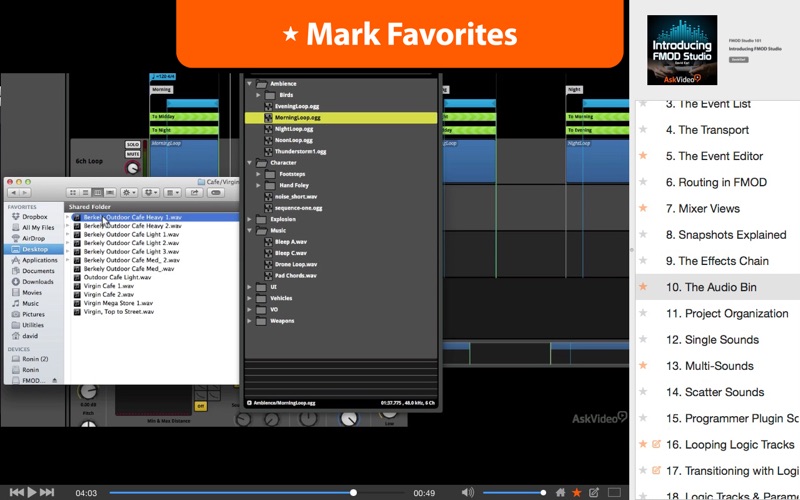The width and height of the screenshot is (800, 500).
Task: Expand the Weapons folder
Action: pyautogui.click(x=249, y=321)
